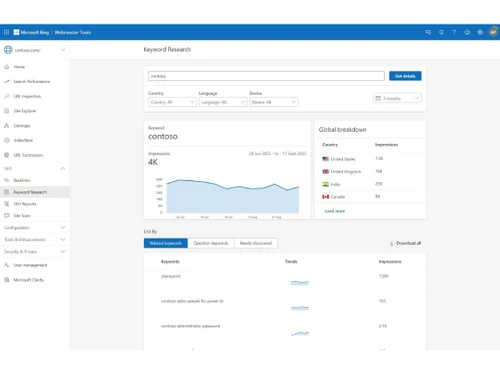Open IndexNow page
Viewport: 500px width, 375px height.
[x=23, y=140]
